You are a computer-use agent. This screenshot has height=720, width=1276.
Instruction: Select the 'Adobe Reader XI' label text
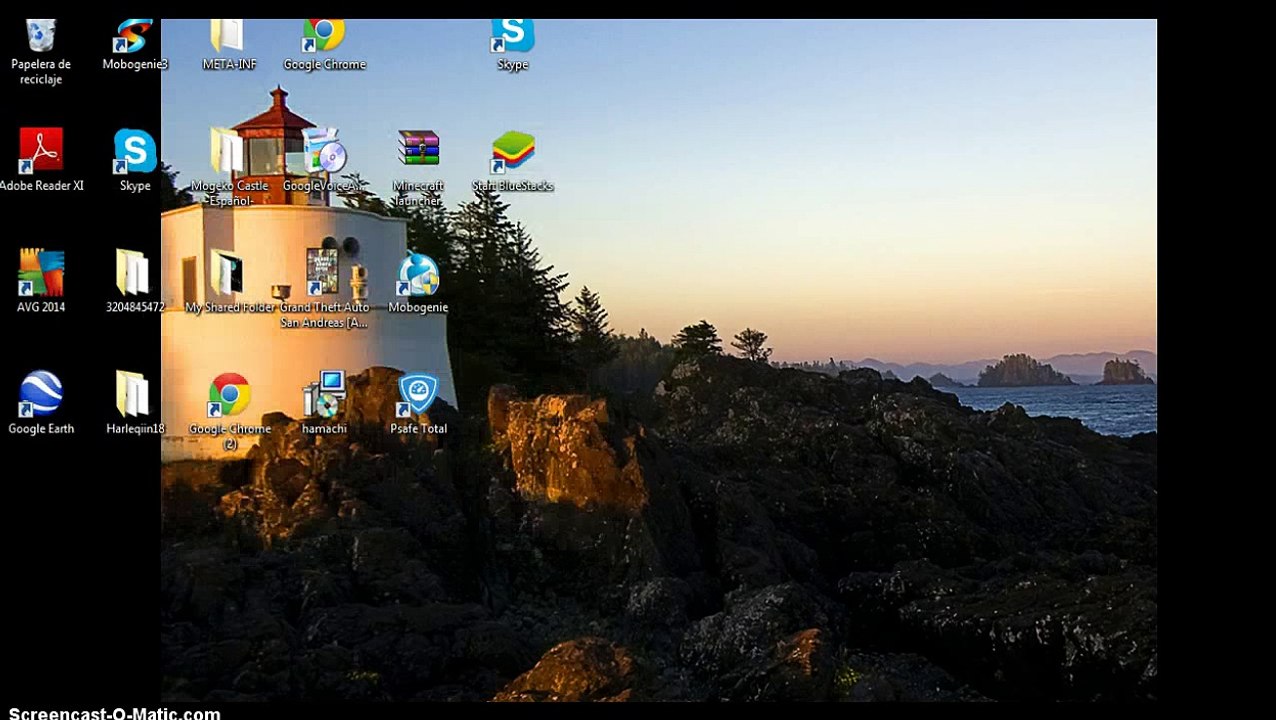41,186
